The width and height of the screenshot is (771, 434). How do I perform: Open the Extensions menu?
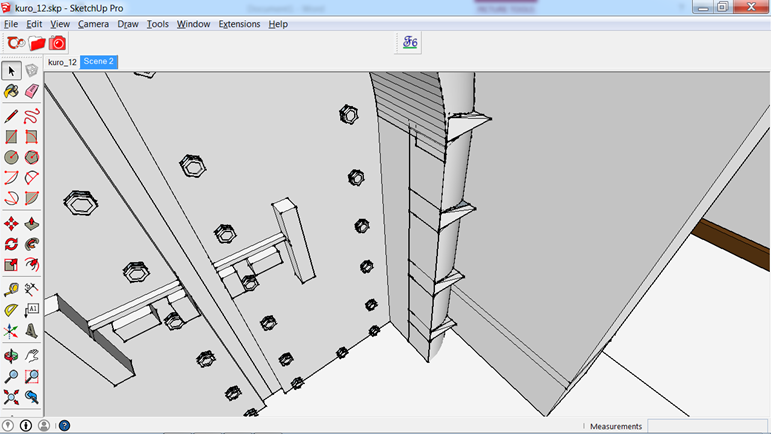tap(239, 24)
